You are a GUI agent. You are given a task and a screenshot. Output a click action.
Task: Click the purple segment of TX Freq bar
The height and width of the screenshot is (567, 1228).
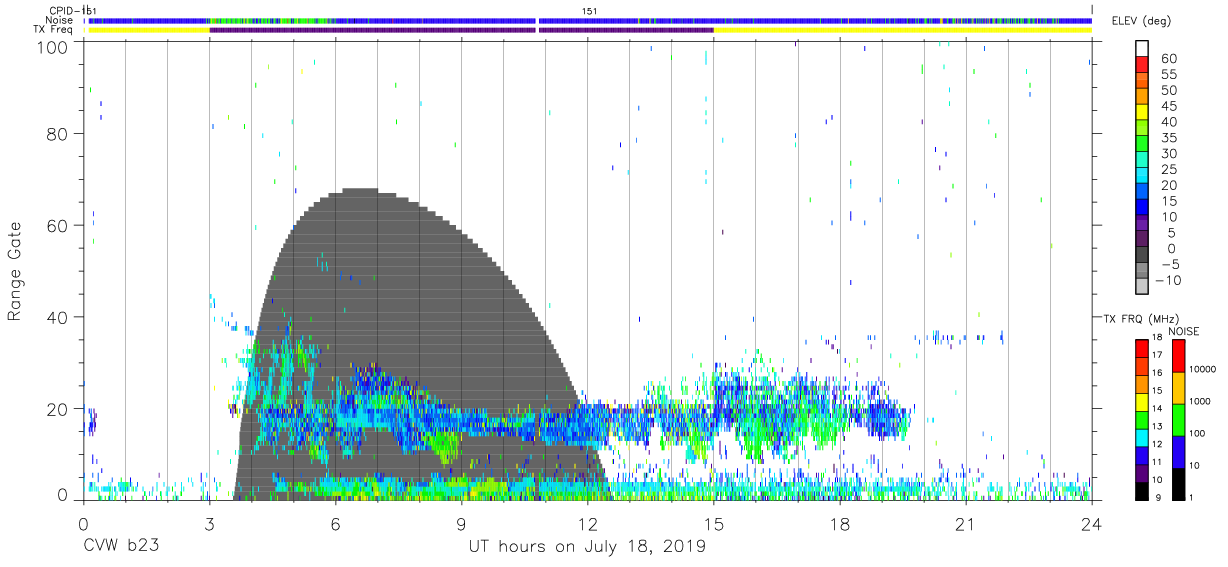click(x=461, y=30)
